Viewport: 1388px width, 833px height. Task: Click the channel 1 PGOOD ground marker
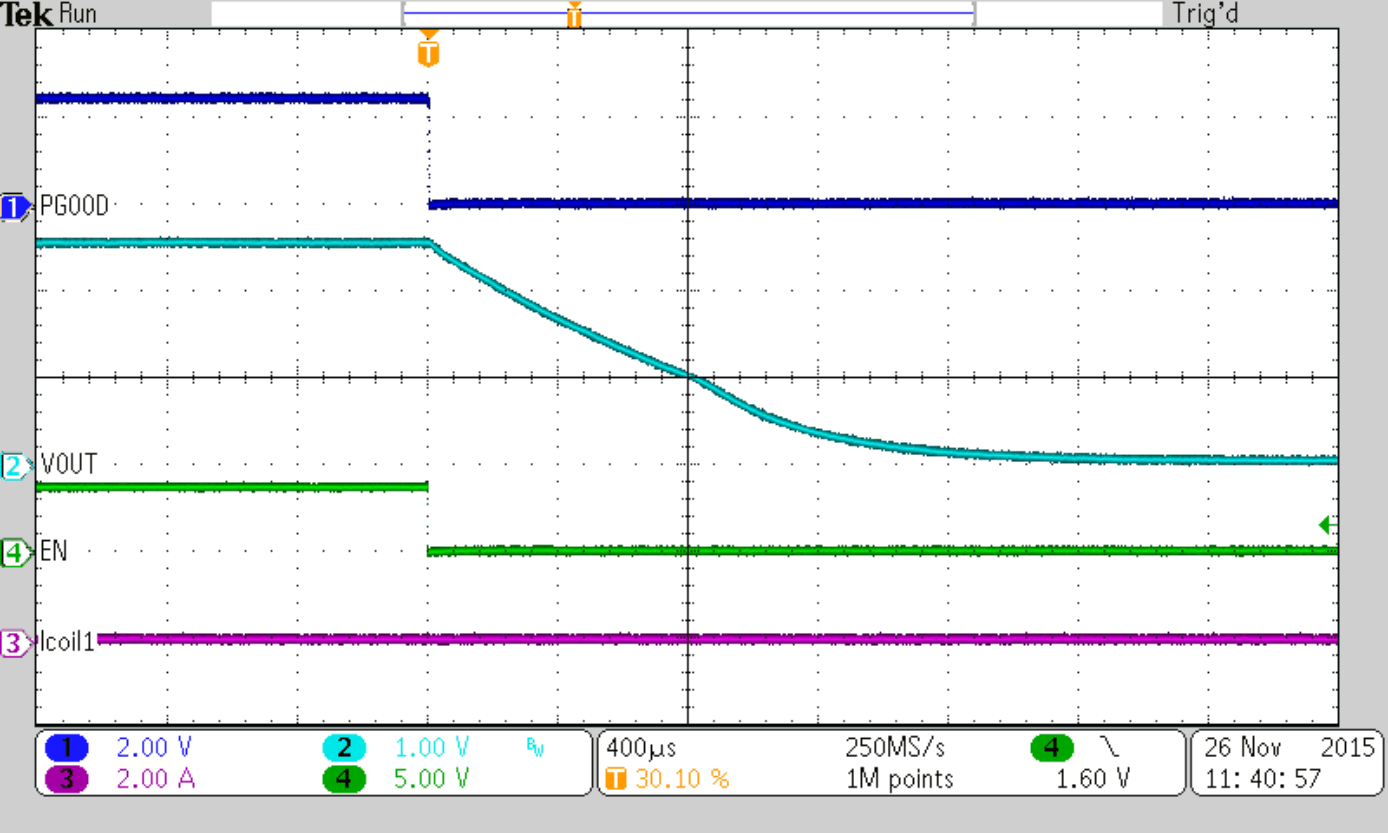click(16, 207)
